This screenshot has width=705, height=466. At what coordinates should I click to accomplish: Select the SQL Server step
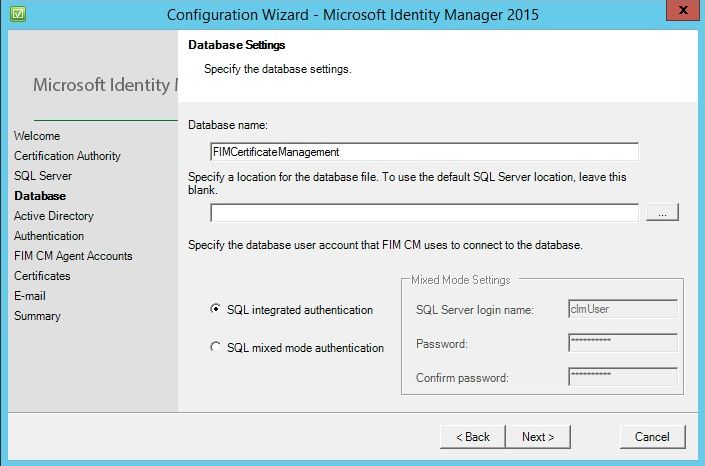coord(43,176)
